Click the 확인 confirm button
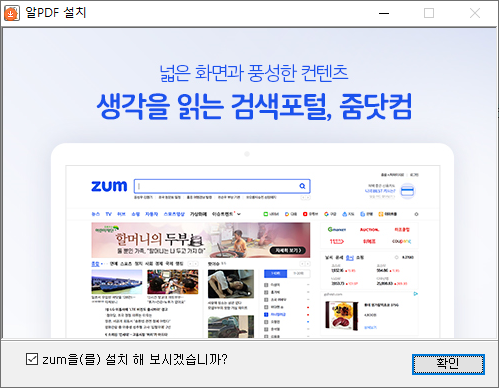 click(x=448, y=364)
